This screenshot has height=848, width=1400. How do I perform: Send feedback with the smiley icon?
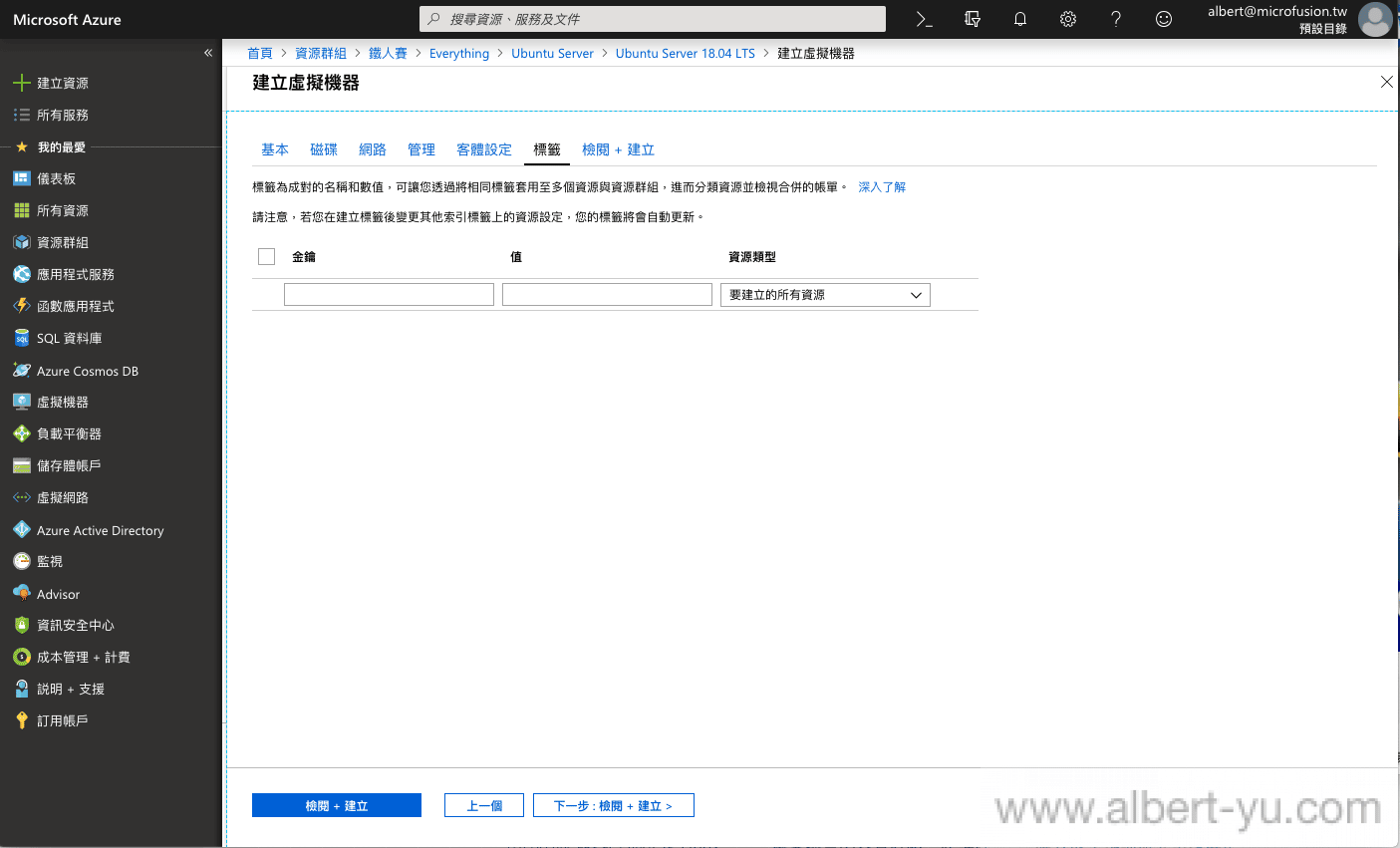(x=1164, y=19)
